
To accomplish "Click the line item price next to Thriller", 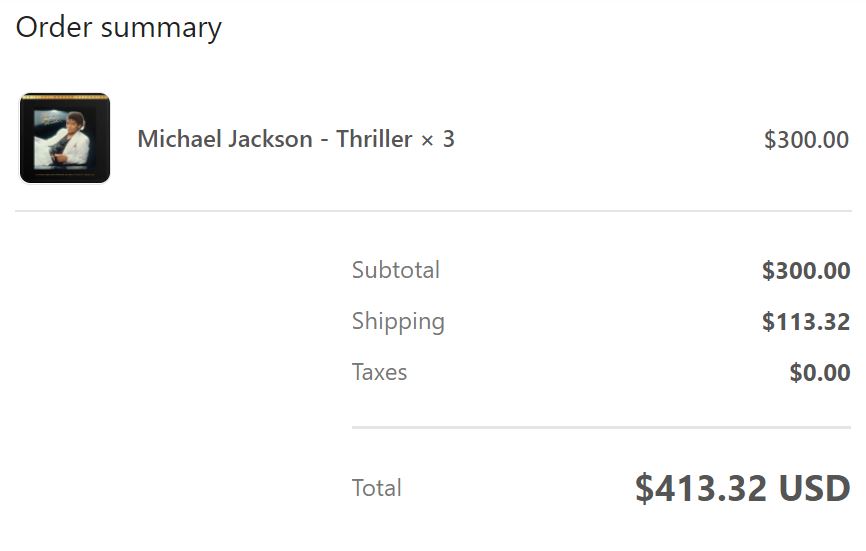I will [806, 140].
